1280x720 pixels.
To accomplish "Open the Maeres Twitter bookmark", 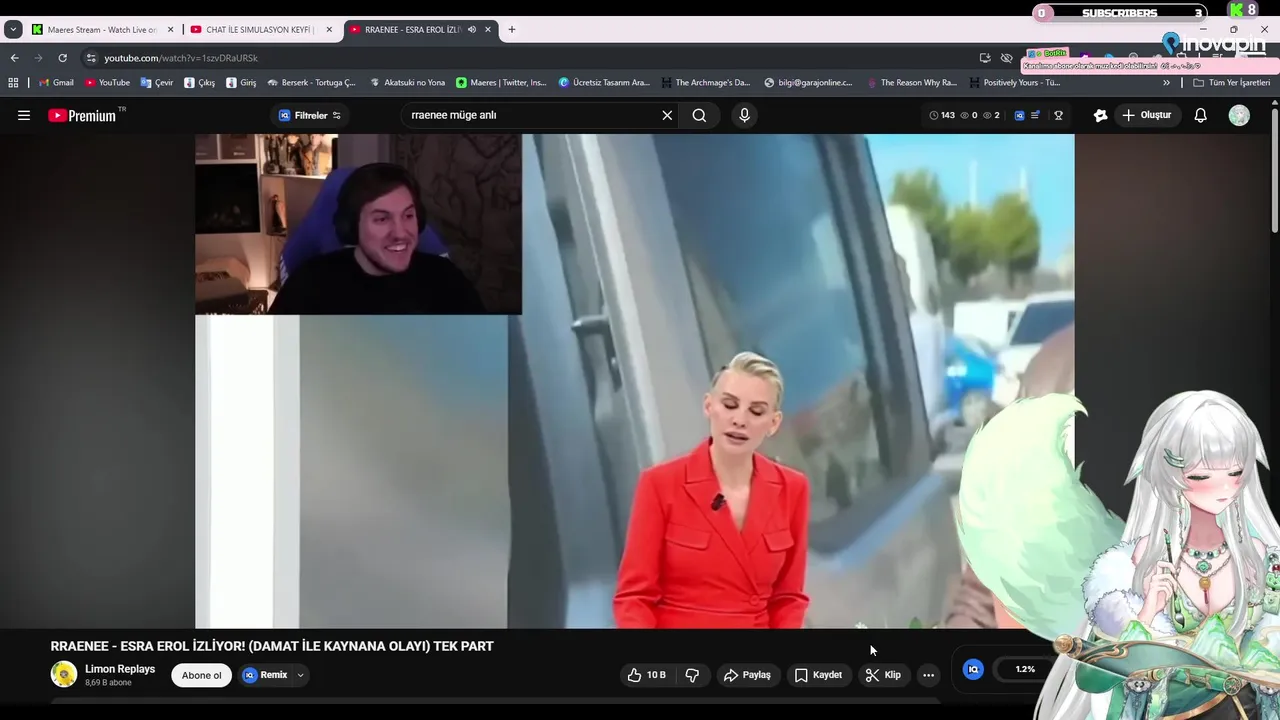I will tap(501, 83).
